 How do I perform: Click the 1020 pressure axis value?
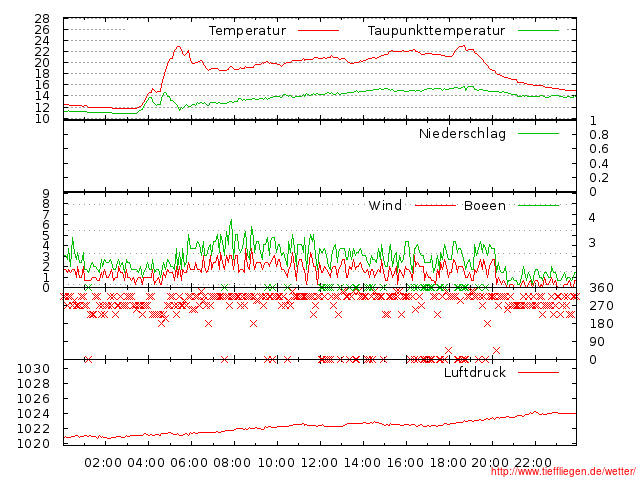[x=33, y=444]
